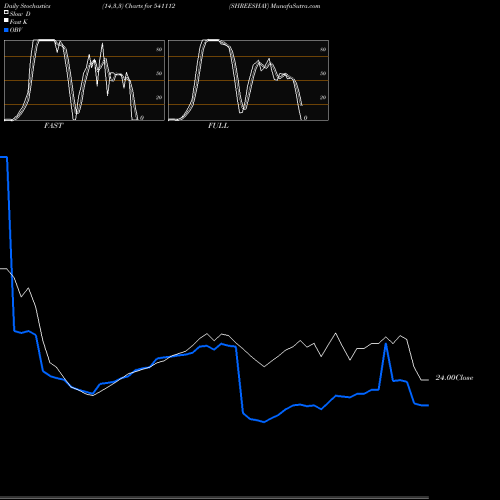Image resolution: width=500 pixels, height=500 pixels.
Task: Click the '50' level label in FULL chart
Action: [x=323, y=73]
